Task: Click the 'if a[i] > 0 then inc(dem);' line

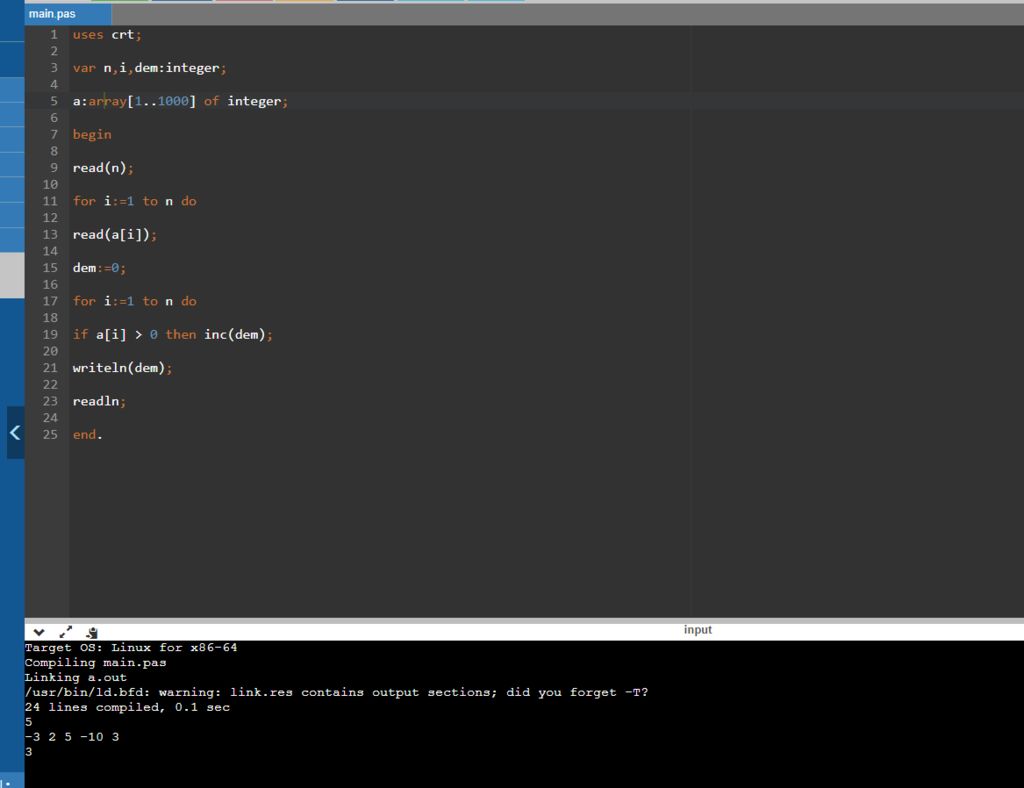Action: click(172, 334)
